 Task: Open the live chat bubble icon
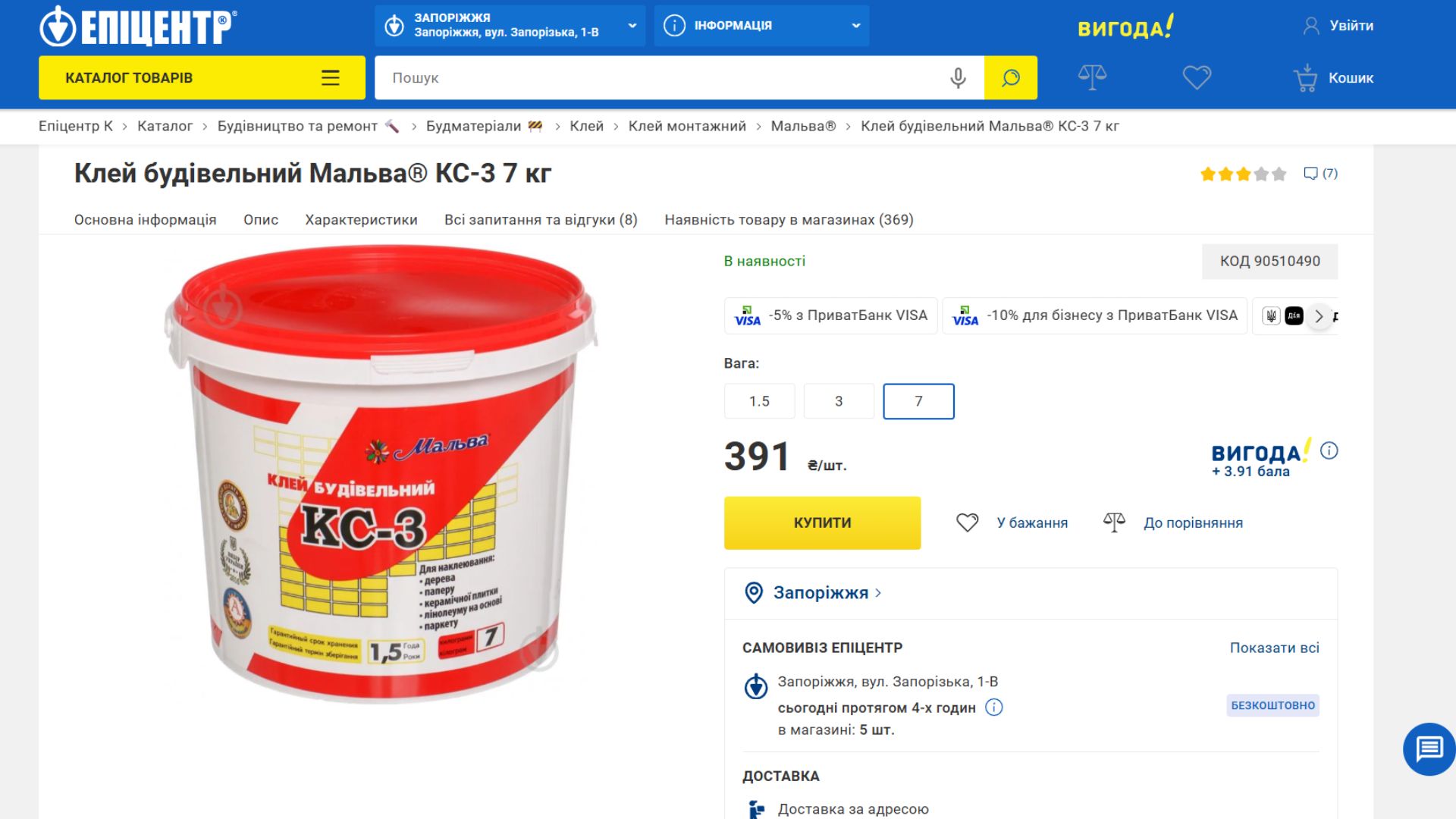(x=1429, y=749)
